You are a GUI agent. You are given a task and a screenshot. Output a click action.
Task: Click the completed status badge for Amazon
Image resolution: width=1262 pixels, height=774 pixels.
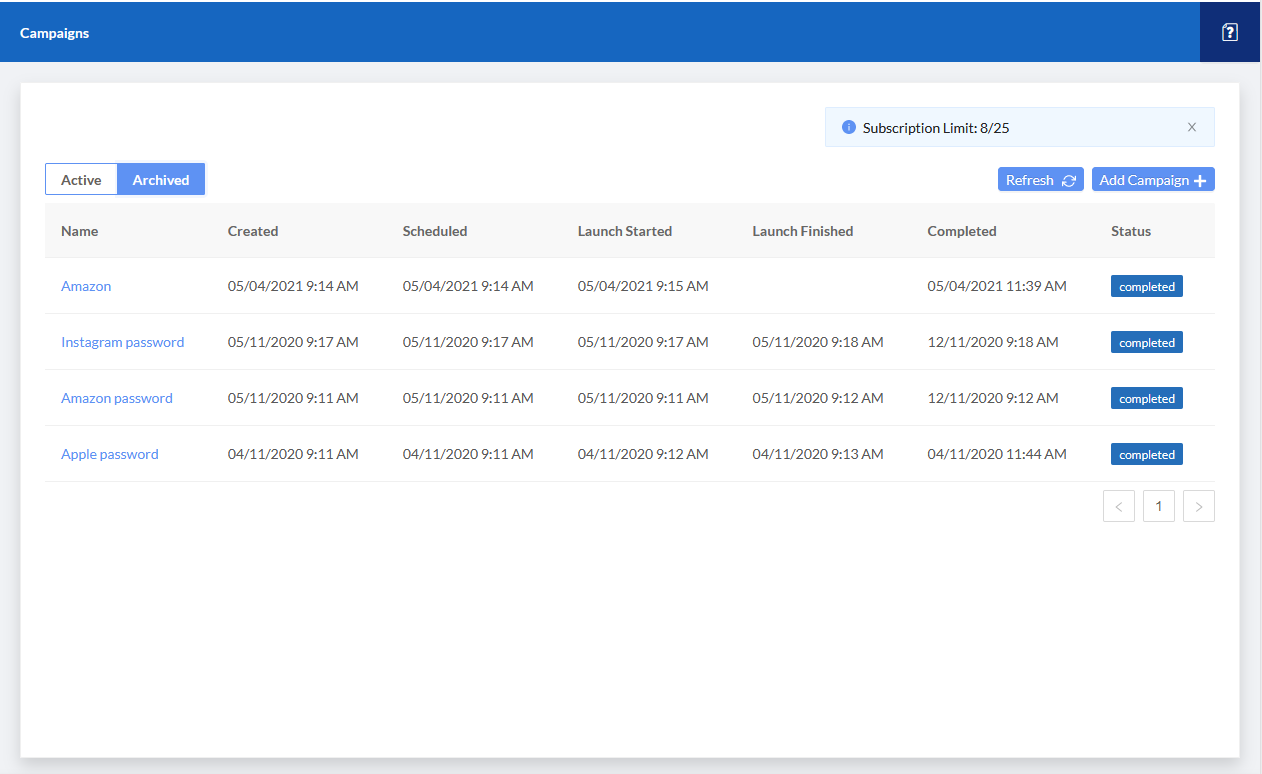1146,285
